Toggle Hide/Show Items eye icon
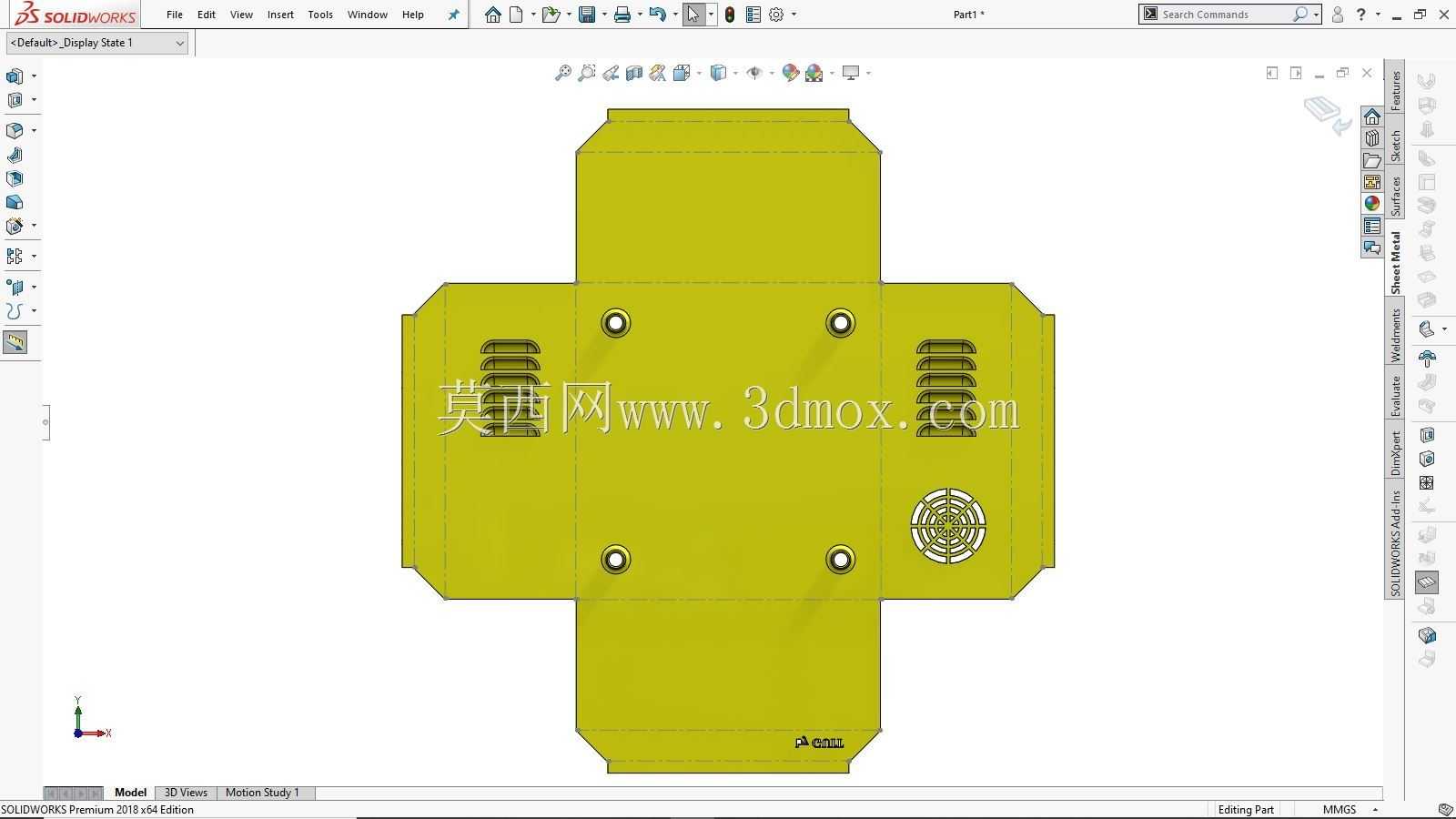The image size is (1456, 819). pyautogui.click(x=753, y=73)
